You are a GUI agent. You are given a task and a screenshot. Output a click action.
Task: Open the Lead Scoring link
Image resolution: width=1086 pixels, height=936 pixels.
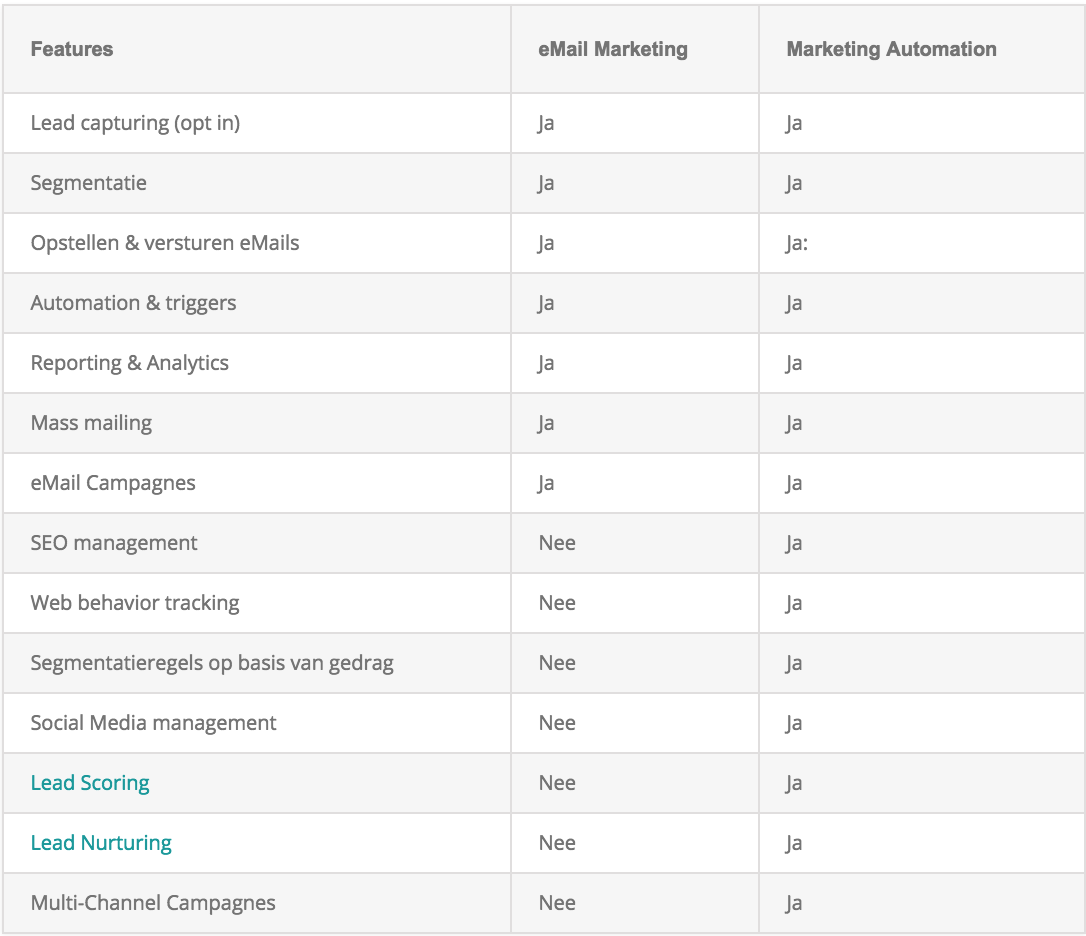[x=90, y=783]
